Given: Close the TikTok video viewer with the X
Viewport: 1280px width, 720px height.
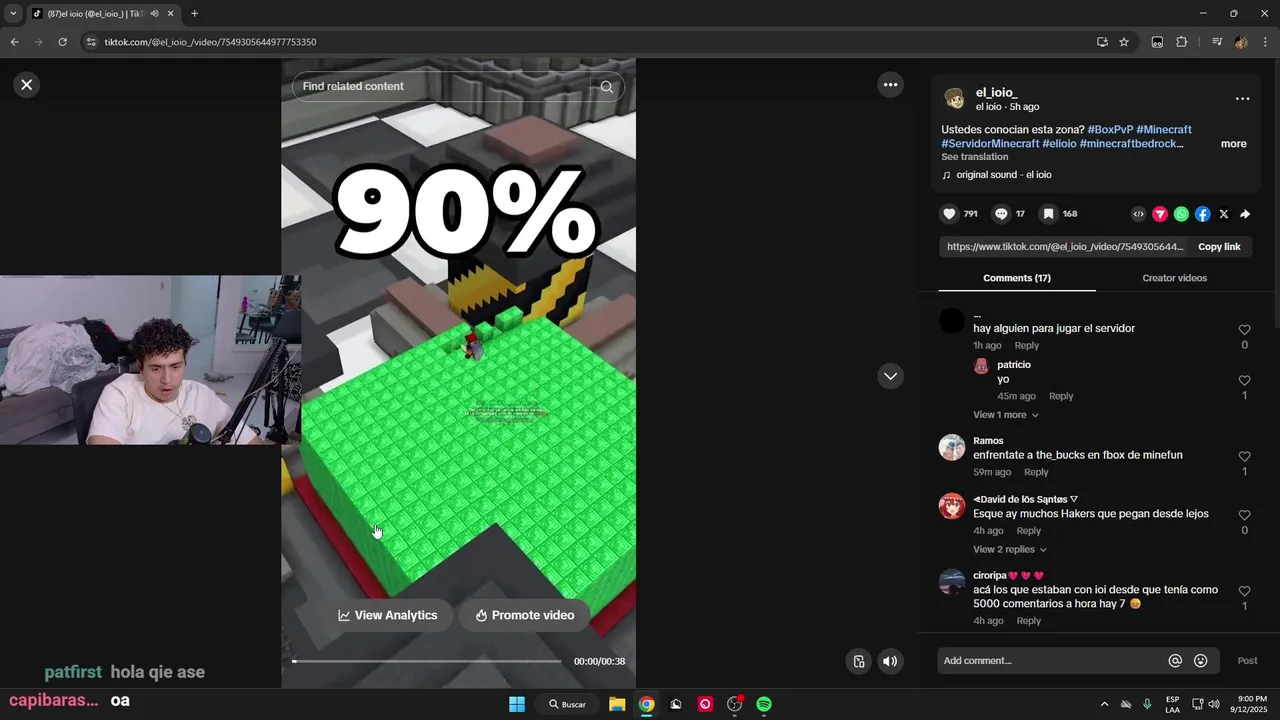Looking at the screenshot, I should [x=27, y=85].
